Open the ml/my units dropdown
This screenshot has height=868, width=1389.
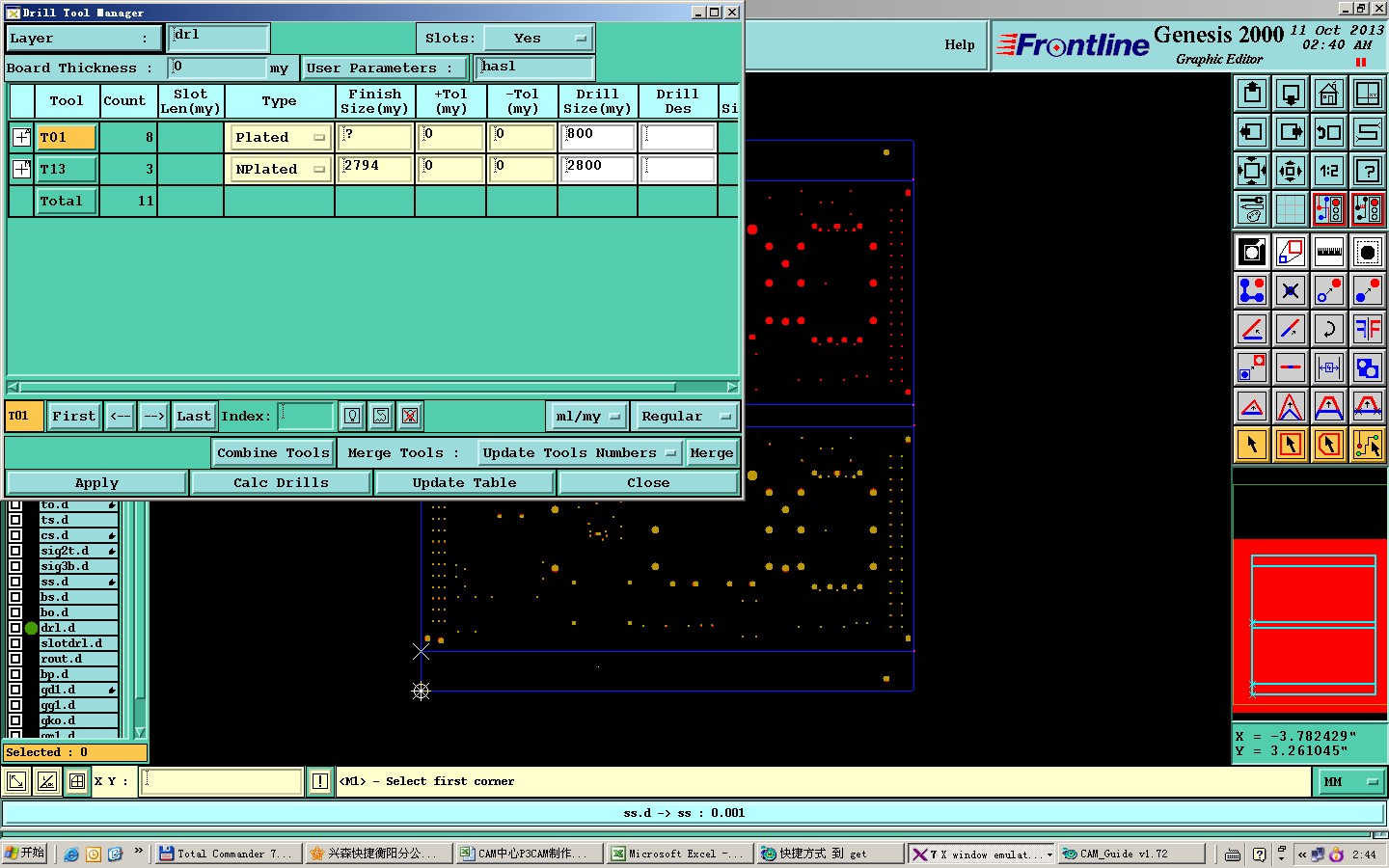pyautogui.click(x=587, y=417)
